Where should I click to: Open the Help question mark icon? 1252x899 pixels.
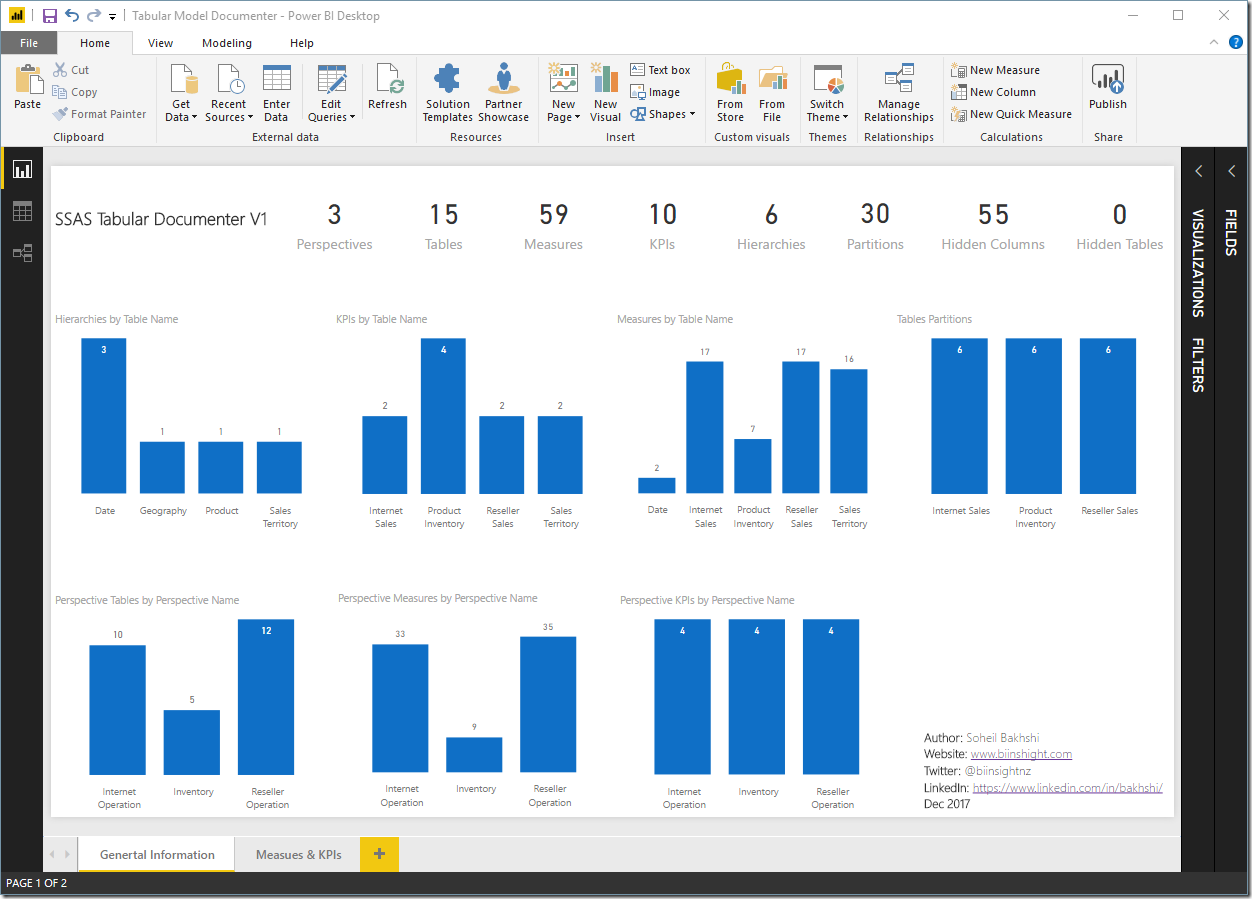(1236, 42)
